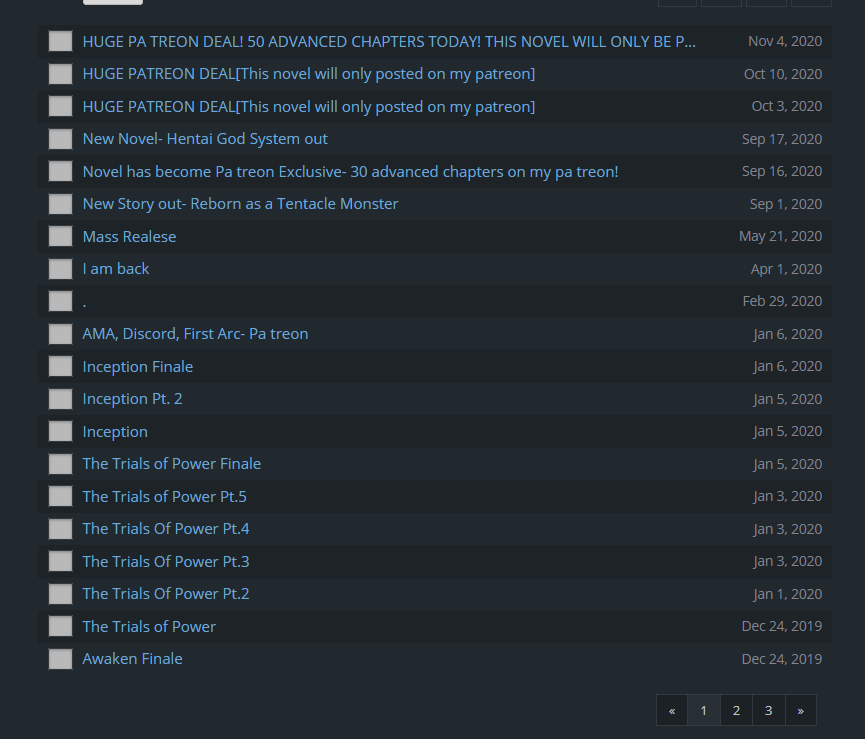Select the icon beside AMA, Discord, First Arc post
Image resolution: width=865 pixels, height=739 pixels.
60,334
